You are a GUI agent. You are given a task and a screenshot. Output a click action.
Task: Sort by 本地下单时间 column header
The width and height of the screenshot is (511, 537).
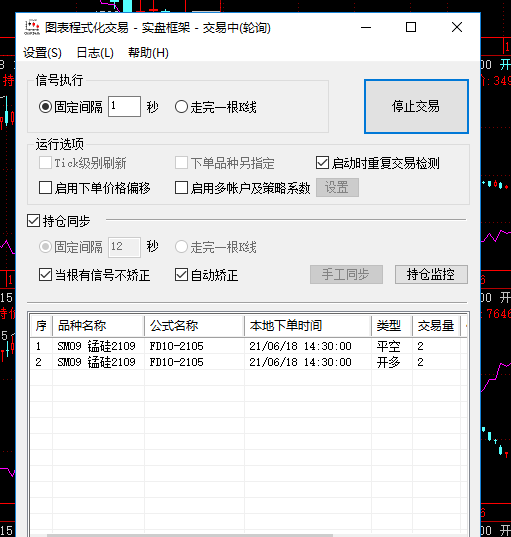(x=308, y=326)
